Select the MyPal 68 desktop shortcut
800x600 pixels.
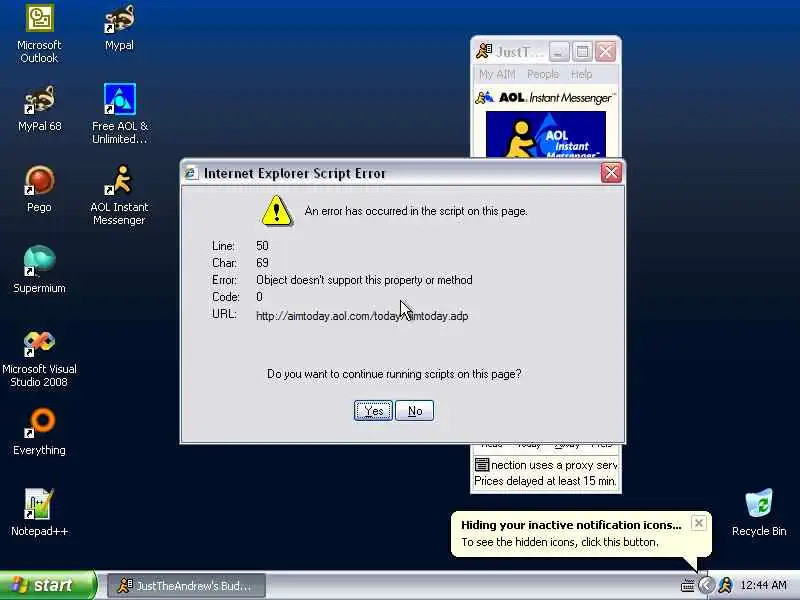pyautogui.click(x=39, y=109)
